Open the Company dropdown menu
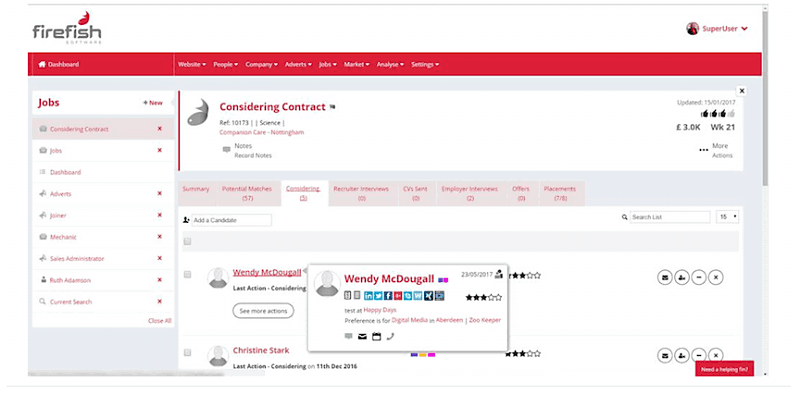 pyautogui.click(x=261, y=65)
